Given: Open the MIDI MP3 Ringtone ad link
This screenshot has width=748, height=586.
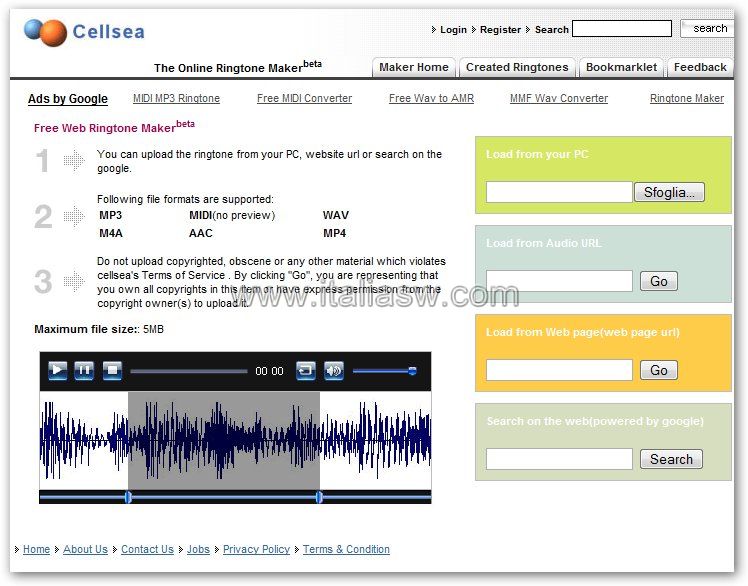Looking at the screenshot, I should (176, 98).
